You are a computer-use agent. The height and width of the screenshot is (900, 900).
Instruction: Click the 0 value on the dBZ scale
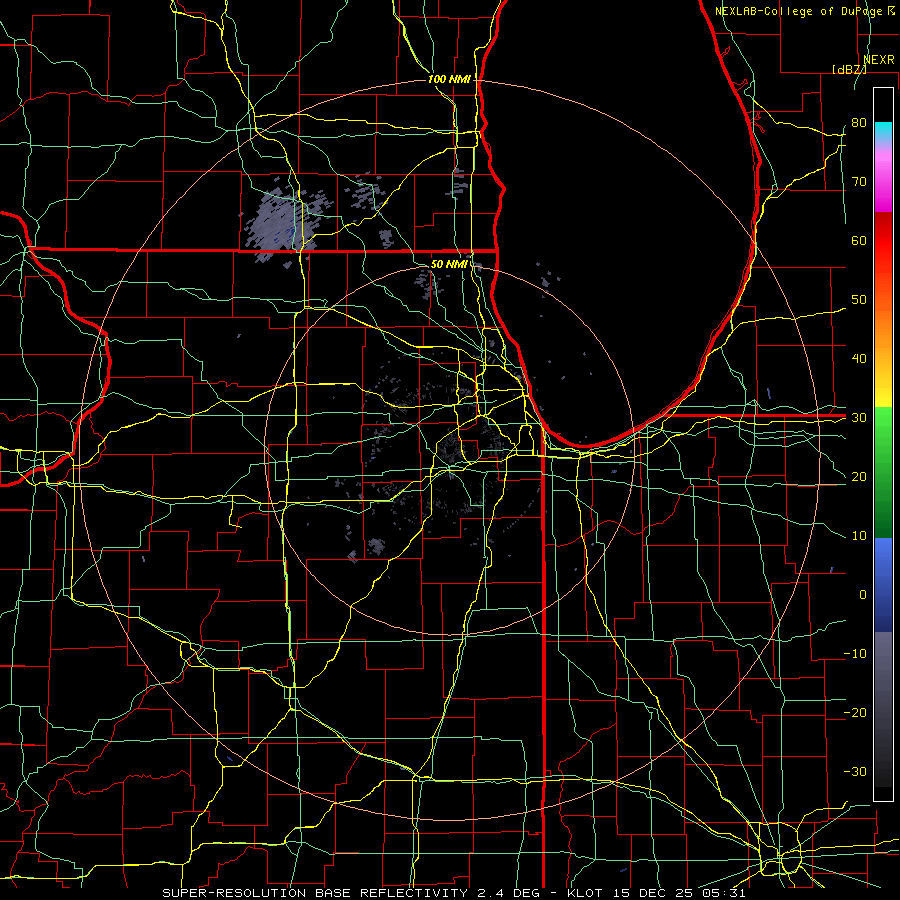863,595
